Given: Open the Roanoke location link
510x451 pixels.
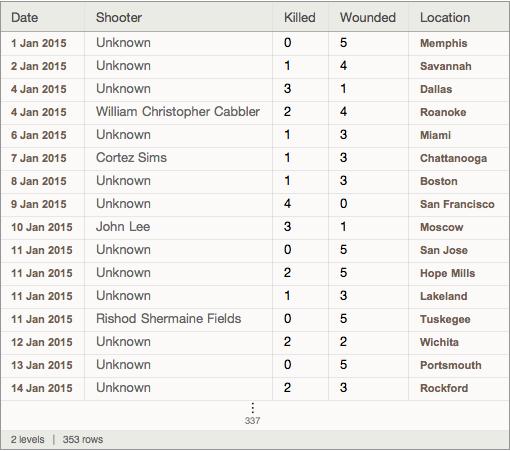Looking at the screenshot, I should (443, 112).
